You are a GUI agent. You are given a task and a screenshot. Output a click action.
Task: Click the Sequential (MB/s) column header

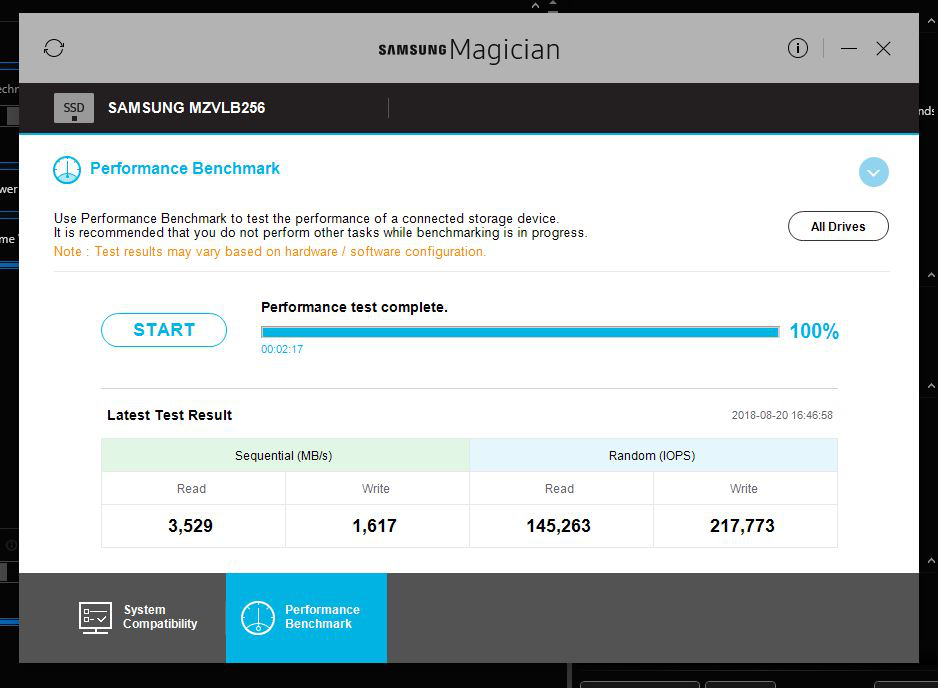coord(285,455)
